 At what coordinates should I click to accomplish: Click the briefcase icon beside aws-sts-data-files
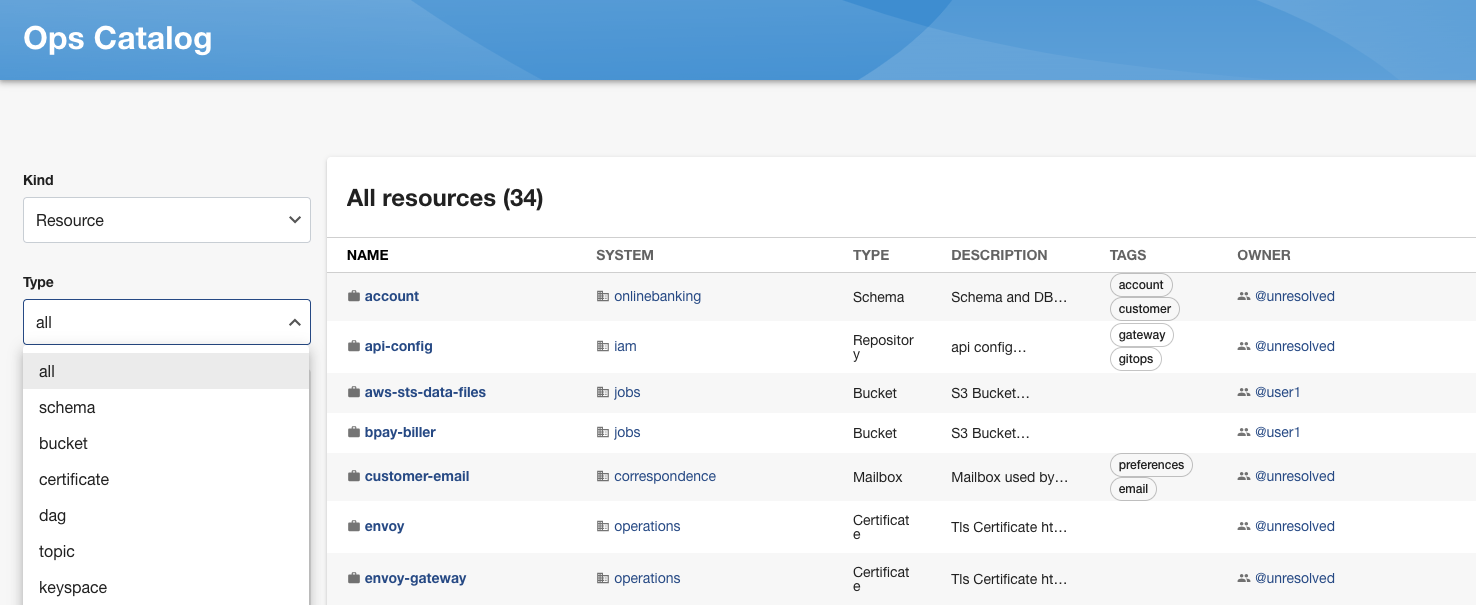(353, 392)
